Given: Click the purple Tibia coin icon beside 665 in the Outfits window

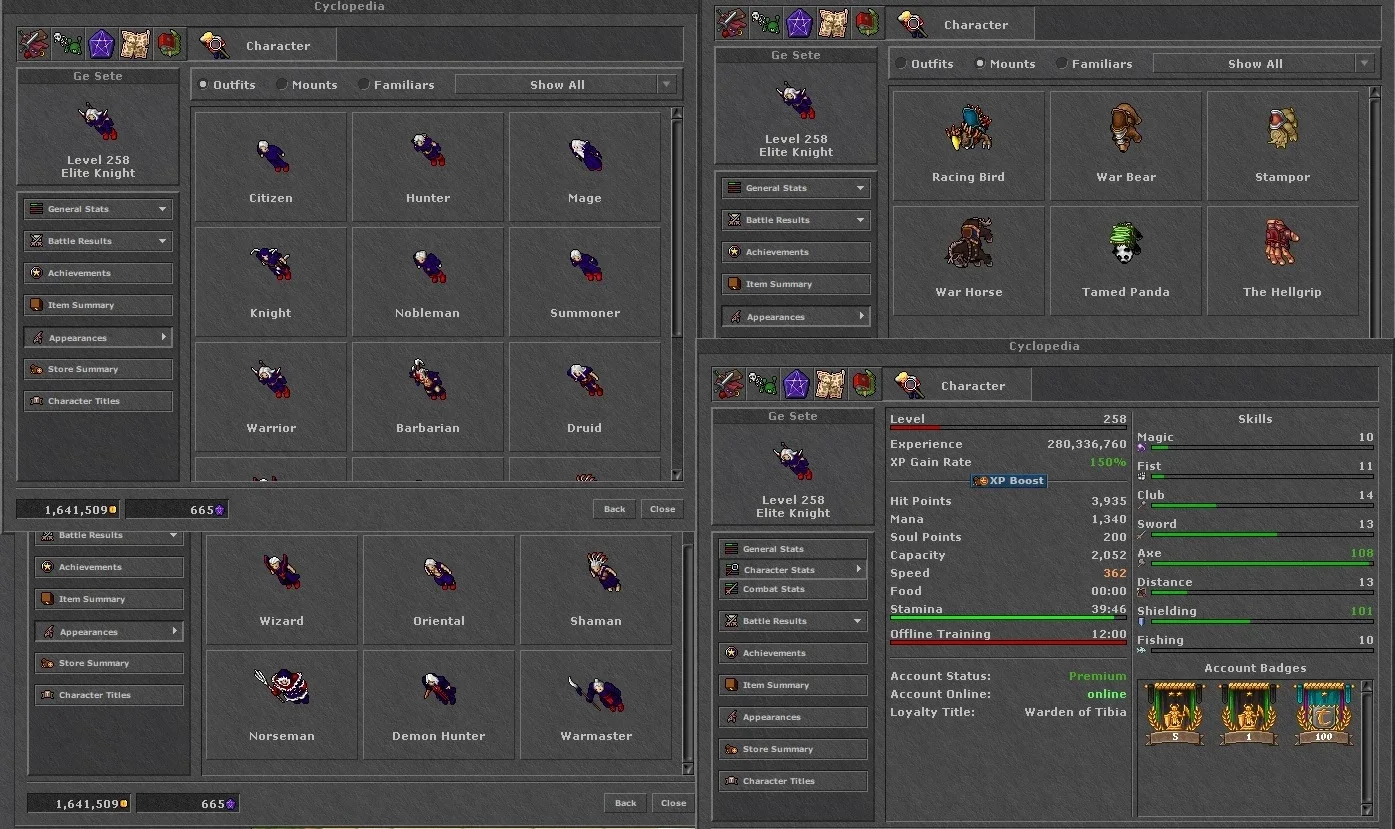Looking at the screenshot, I should [x=220, y=510].
